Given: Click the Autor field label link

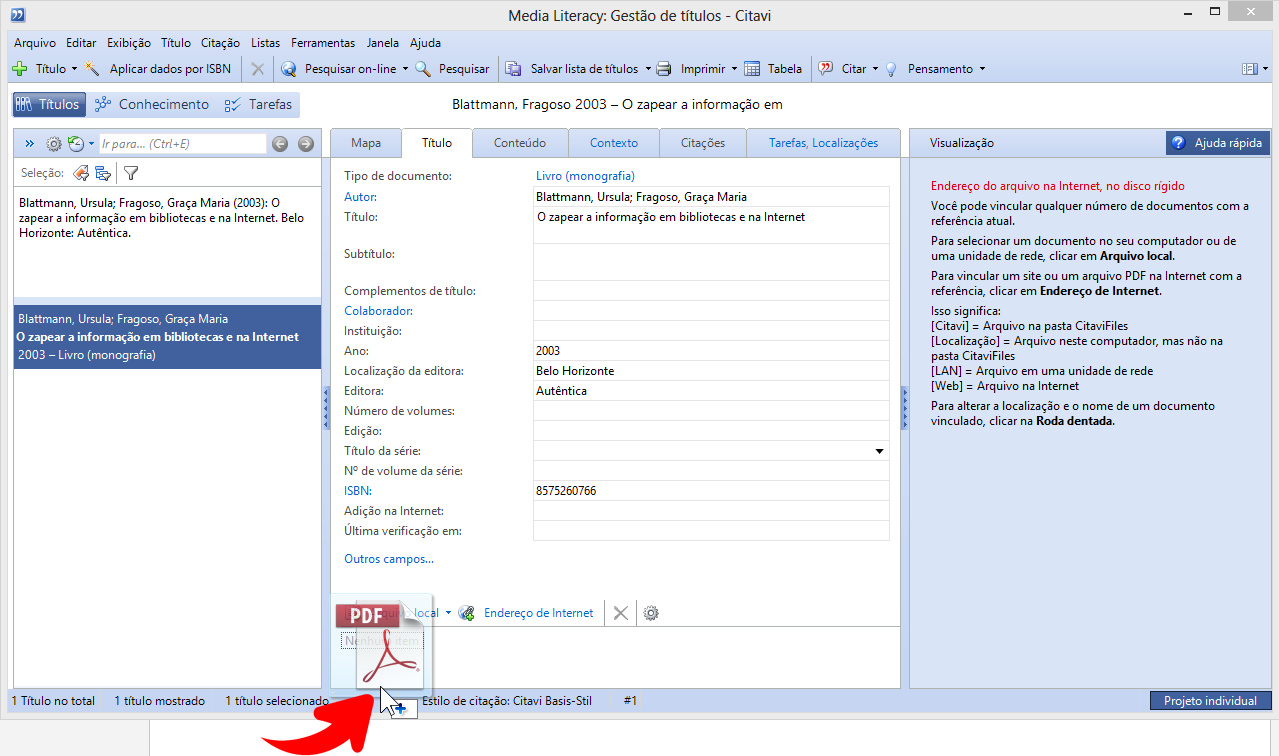Looking at the screenshot, I should [361, 197].
